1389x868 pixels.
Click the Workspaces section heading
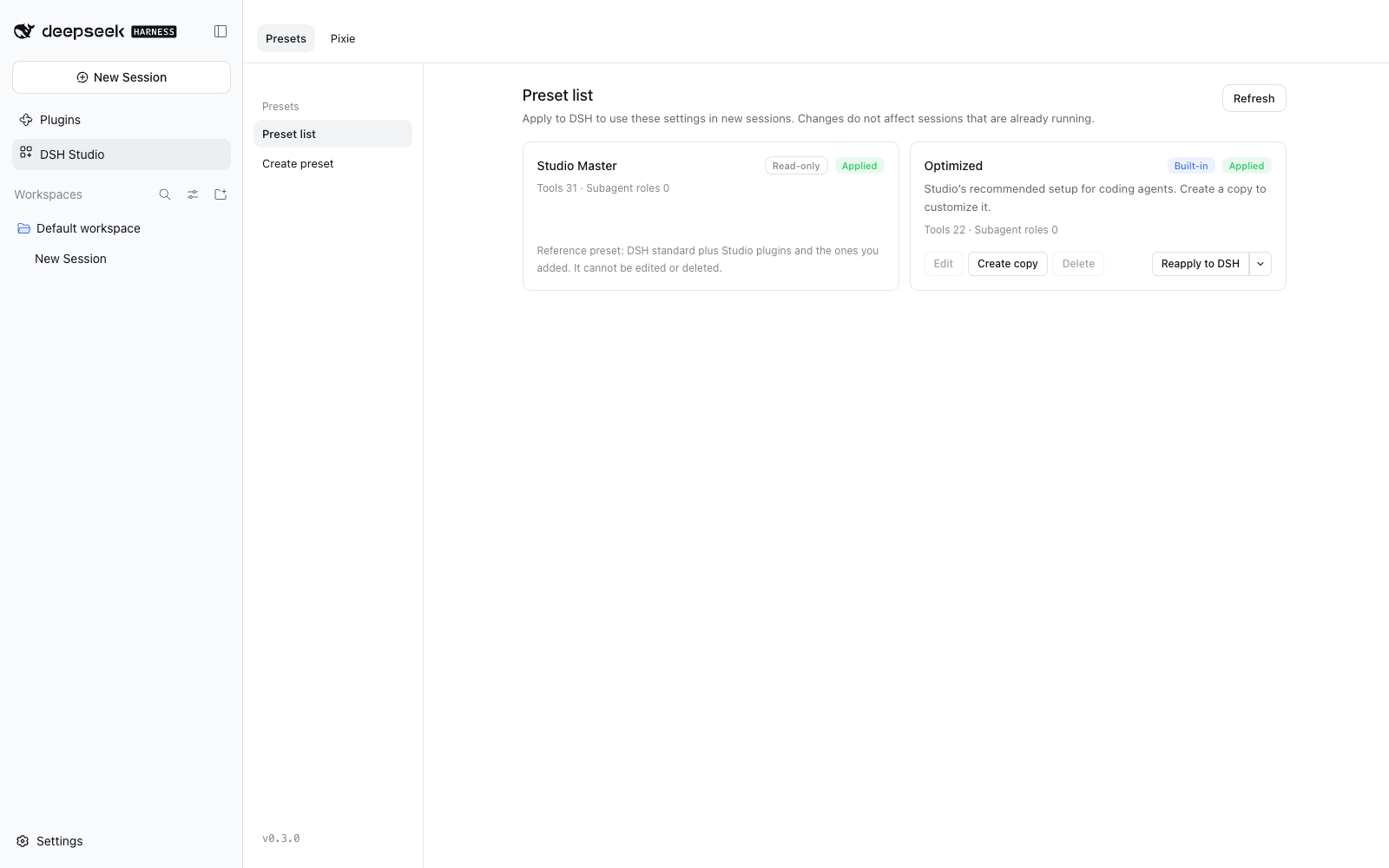click(x=49, y=194)
